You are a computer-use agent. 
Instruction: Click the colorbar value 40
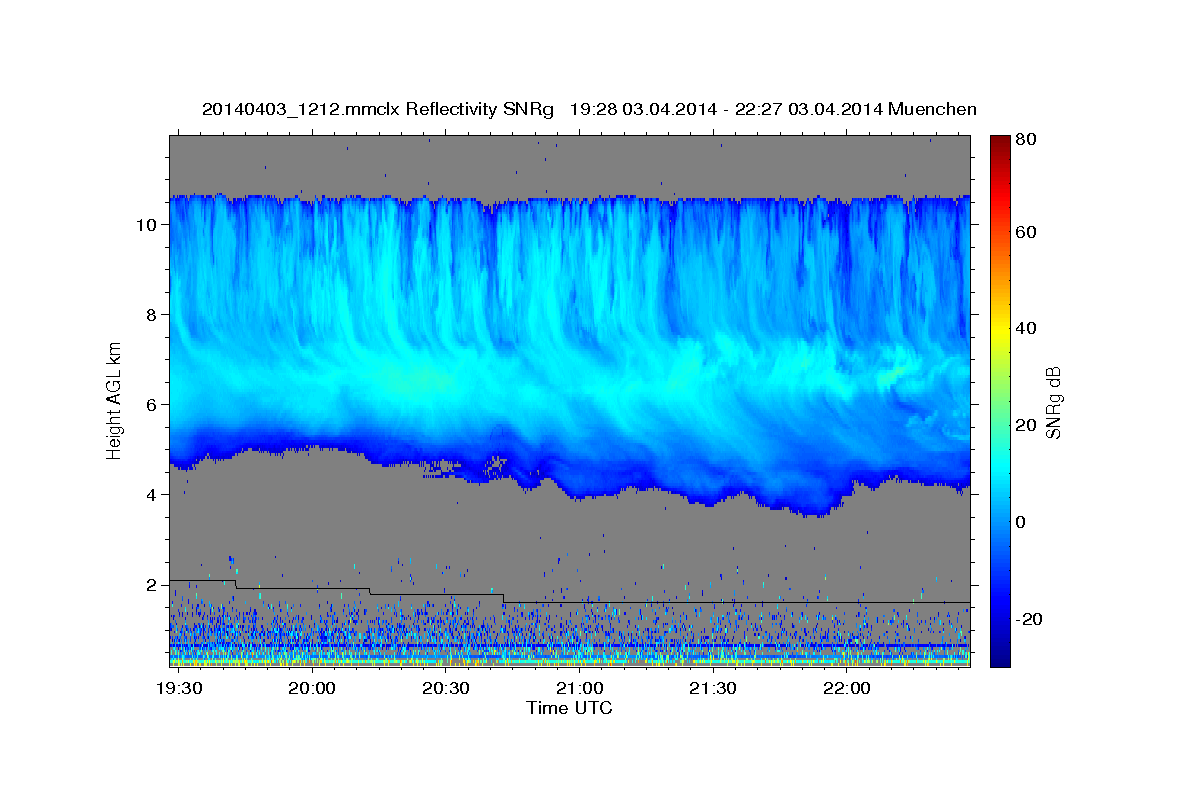click(1024, 329)
